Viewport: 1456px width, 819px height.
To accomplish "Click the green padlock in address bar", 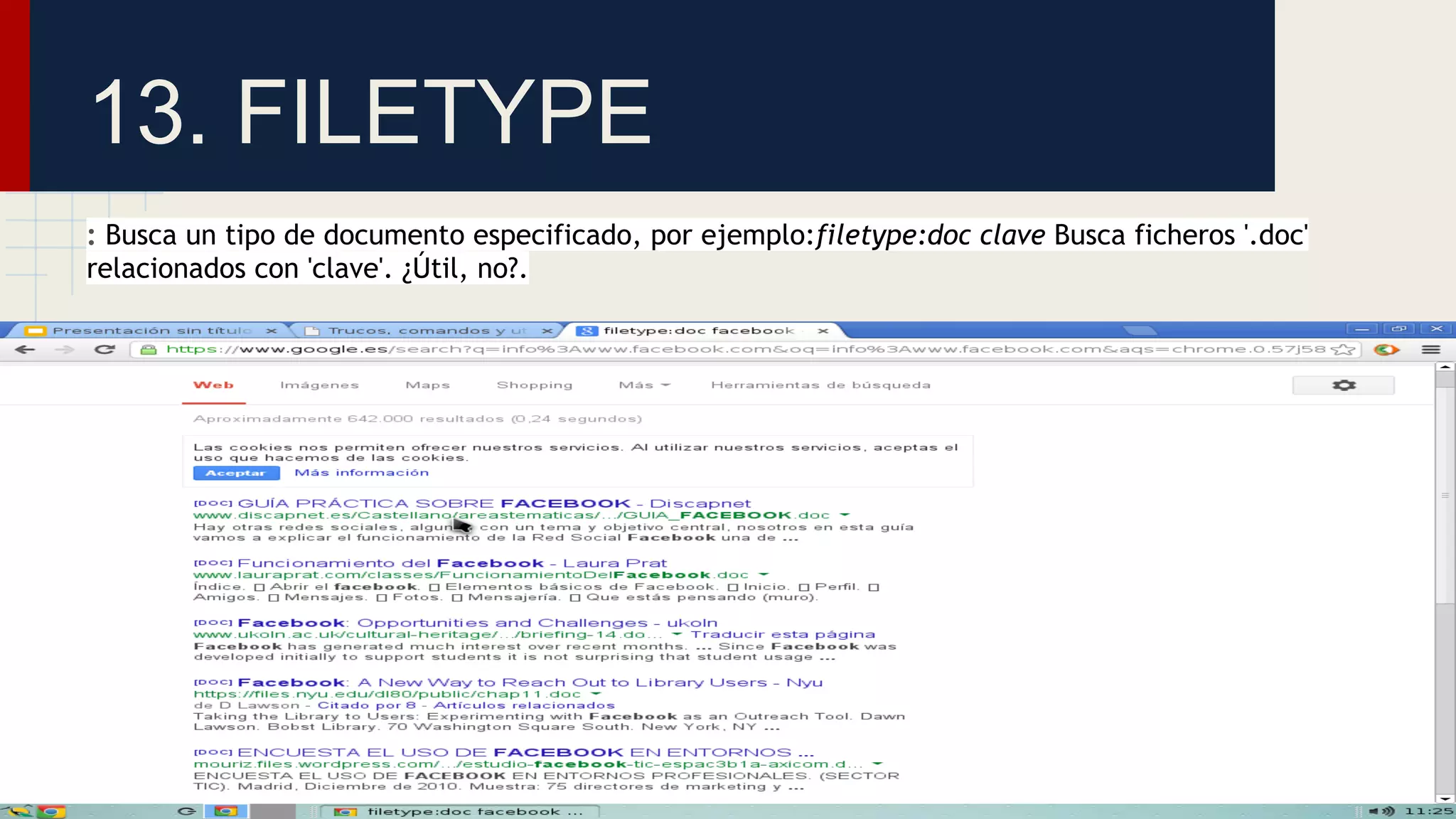I will [148, 349].
